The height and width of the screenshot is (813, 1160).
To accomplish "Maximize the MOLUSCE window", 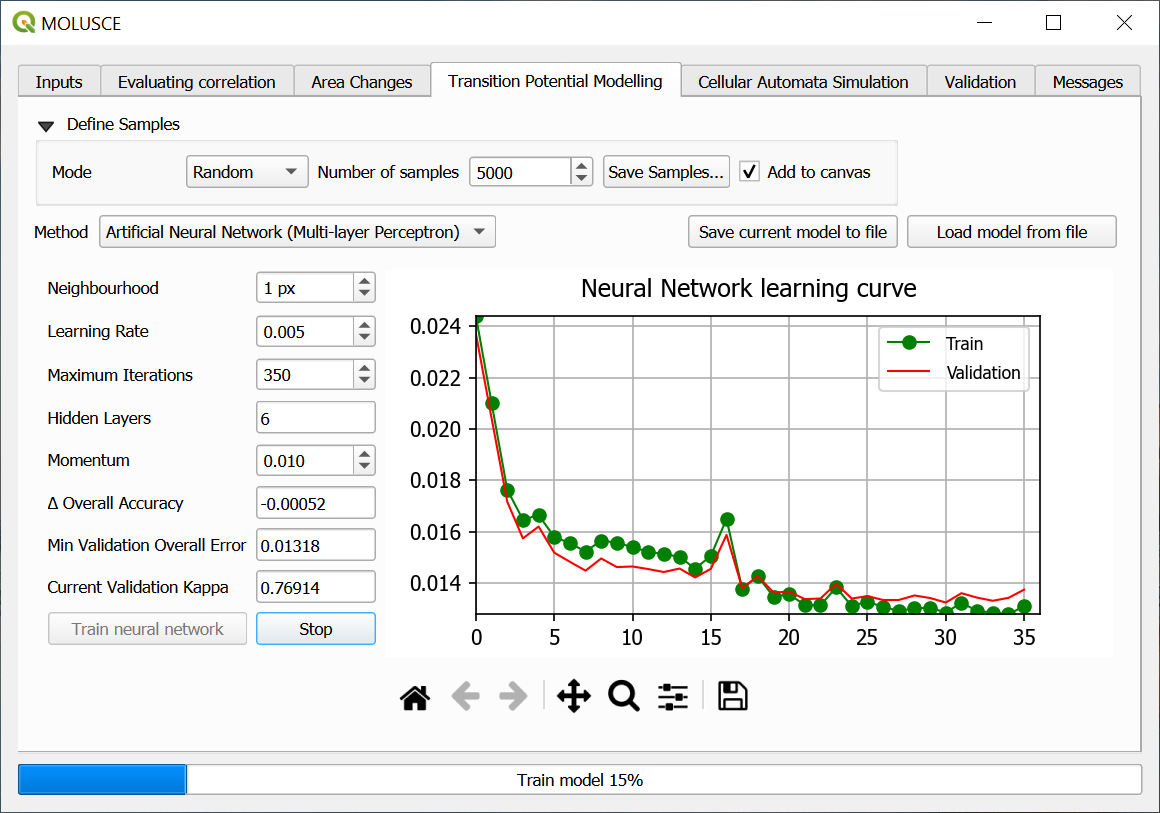I will click(1053, 23).
